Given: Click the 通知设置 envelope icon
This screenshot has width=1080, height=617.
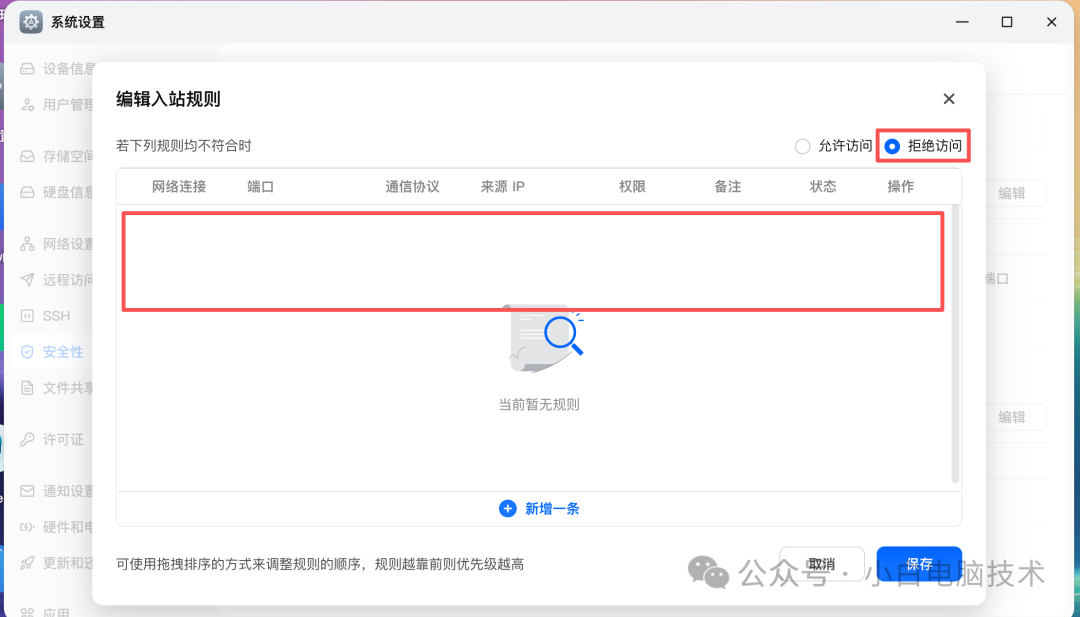Looking at the screenshot, I should click(x=27, y=491).
